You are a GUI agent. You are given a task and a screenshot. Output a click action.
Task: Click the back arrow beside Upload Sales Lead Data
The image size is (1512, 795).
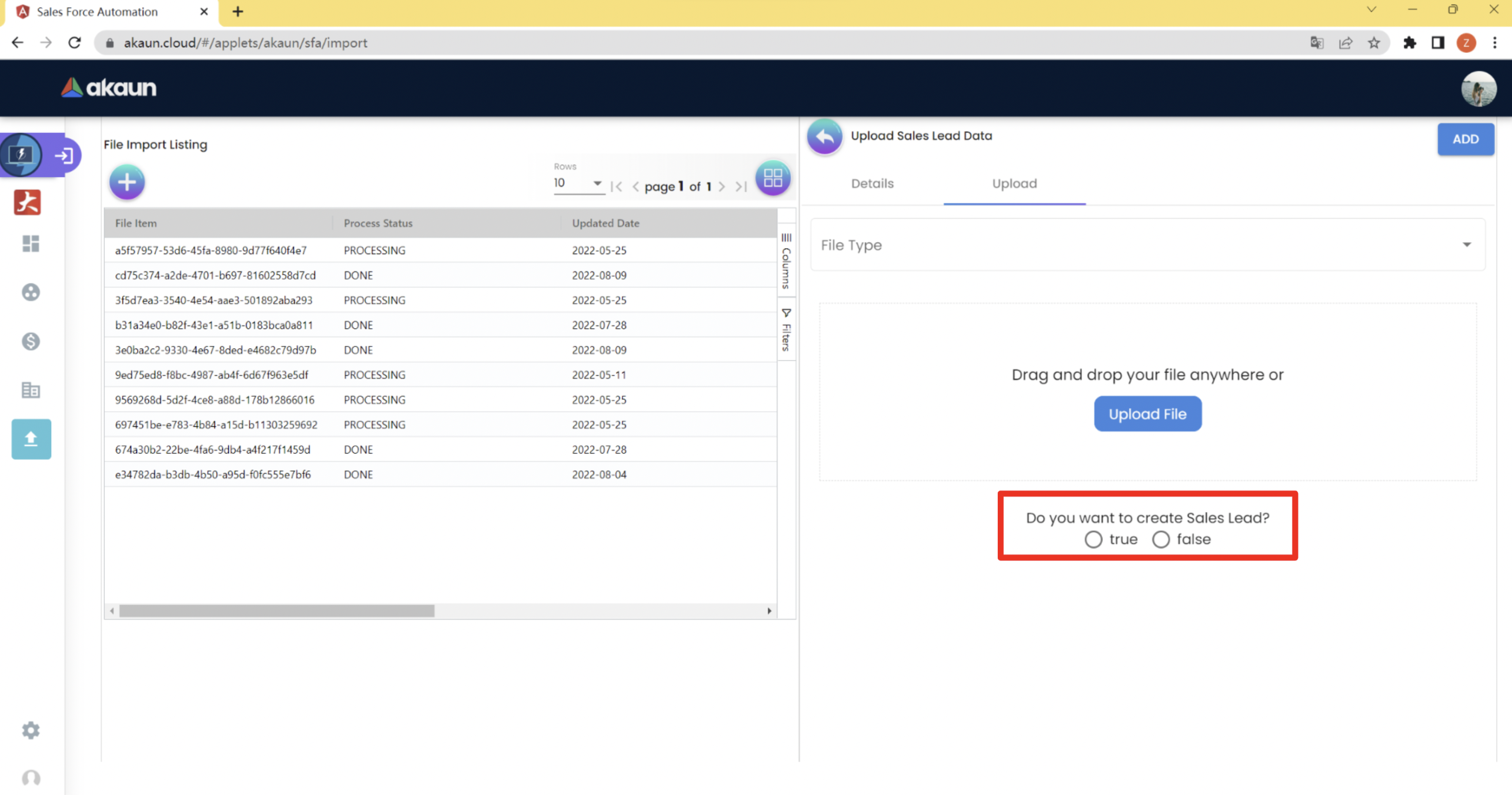(824, 136)
